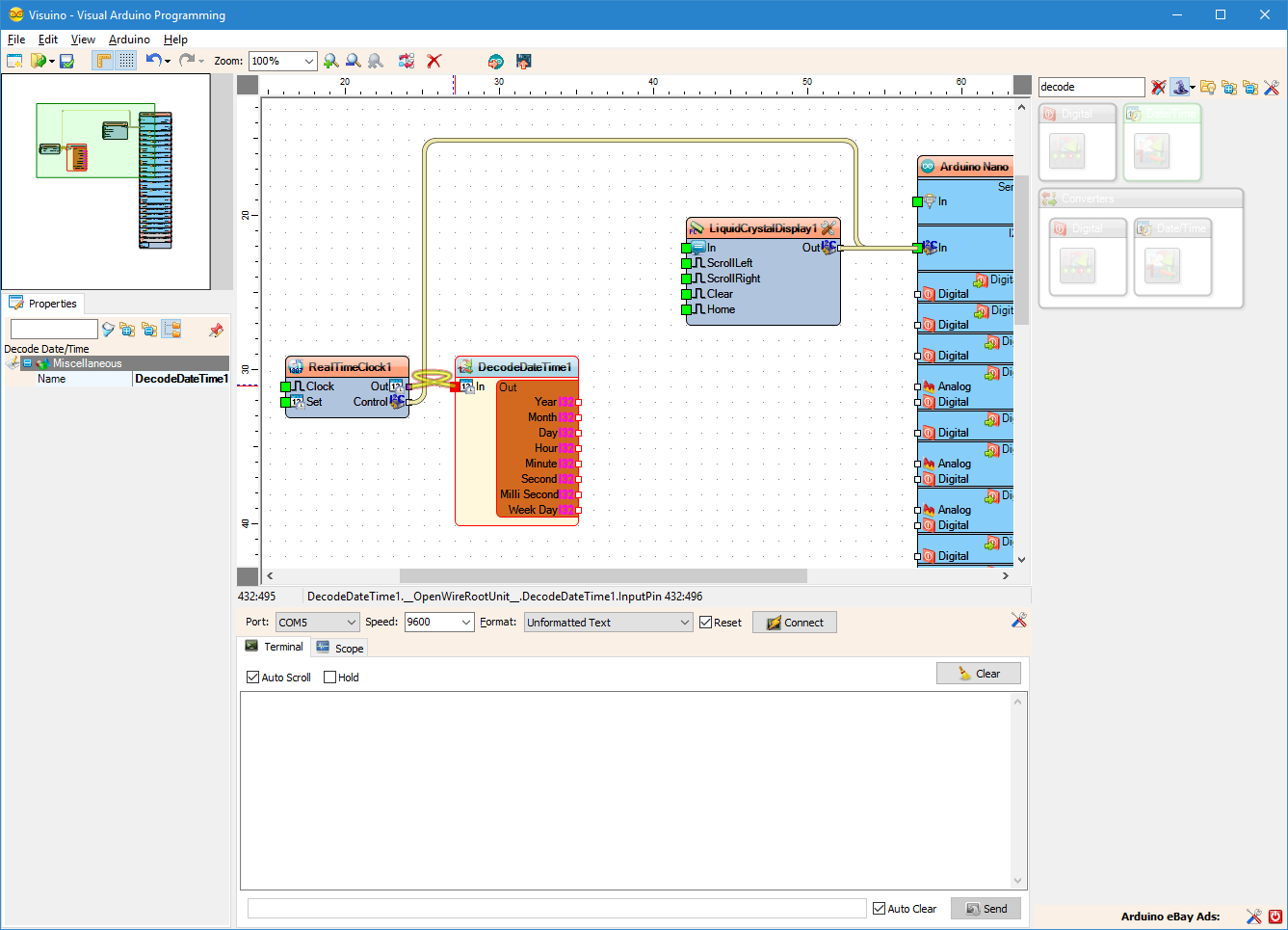The image size is (1288, 930).
Task: Click the grayed zoom-fit magnifier icon
Action: tap(376, 61)
